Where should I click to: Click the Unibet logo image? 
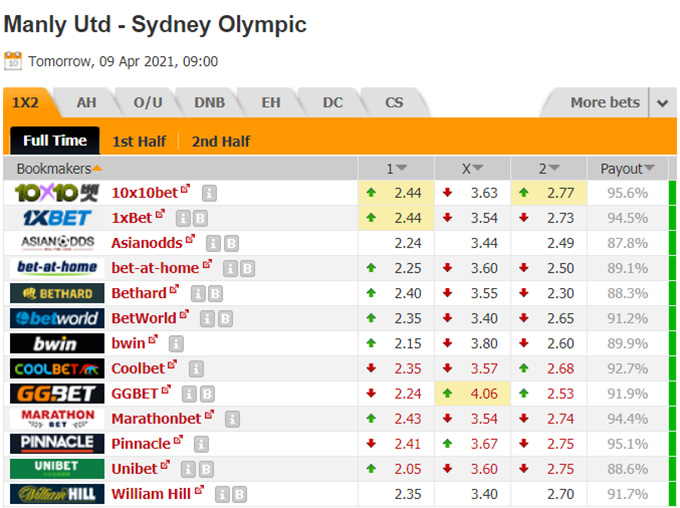[57, 469]
